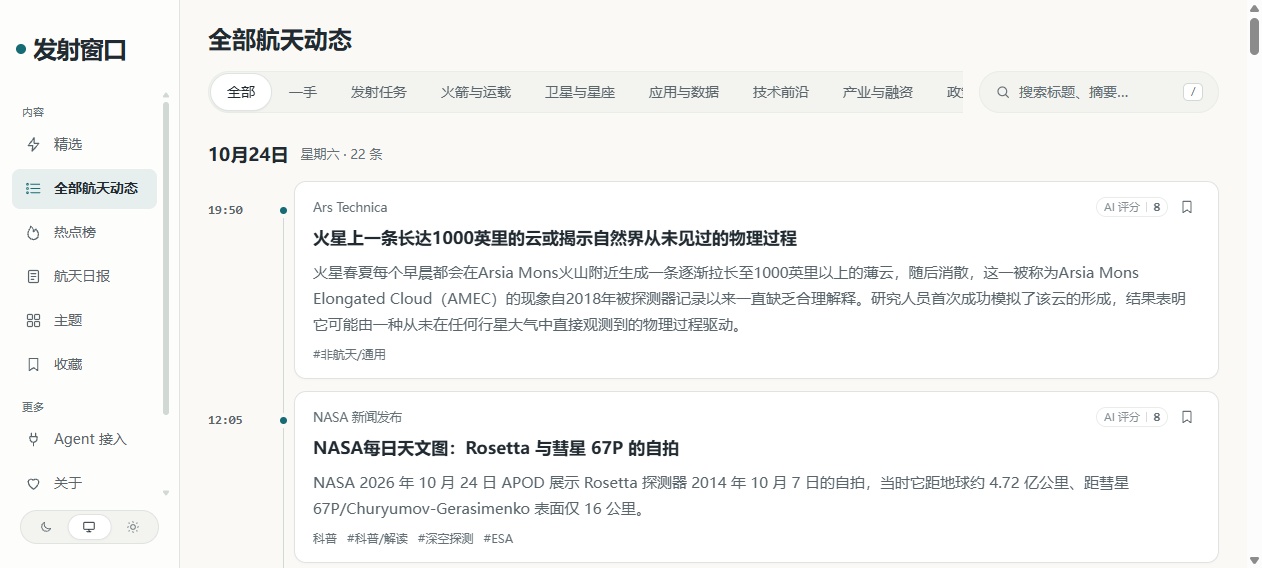Click AI 评分 8 badge on Ars Technica card
Image resolution: width=1262 pixels, height=568 pixels.
1132,207
